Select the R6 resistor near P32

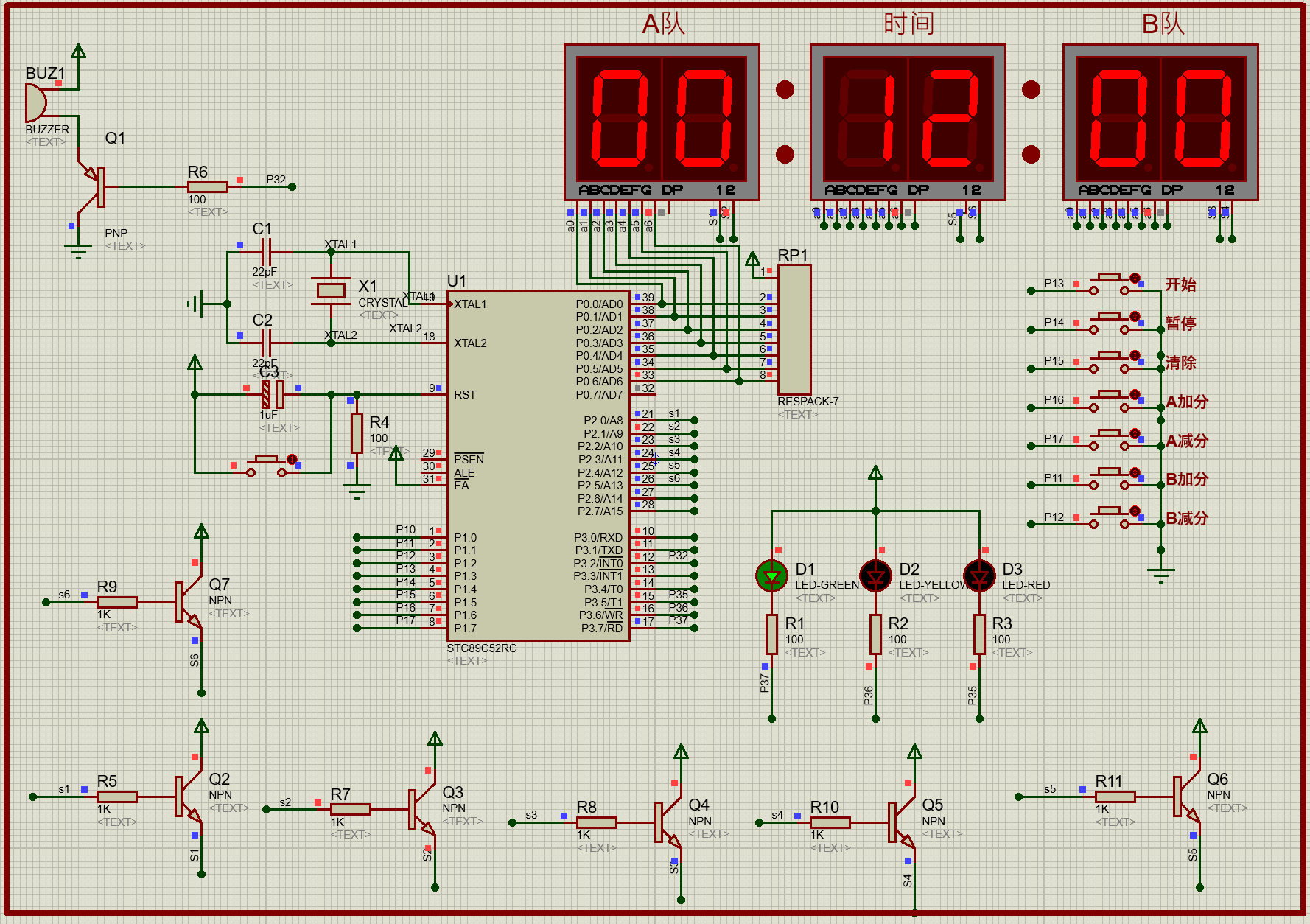point(207,187)
